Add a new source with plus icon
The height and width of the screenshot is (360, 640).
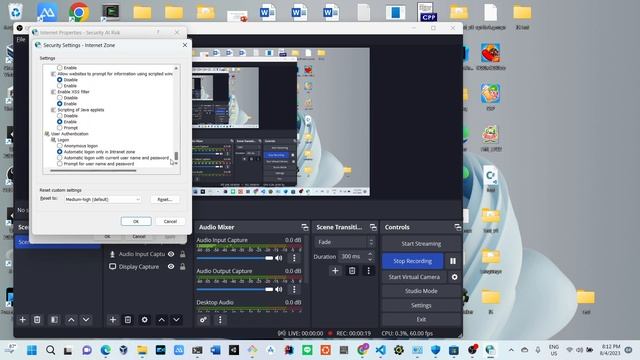pyautogui.click(x=113, y=320)
